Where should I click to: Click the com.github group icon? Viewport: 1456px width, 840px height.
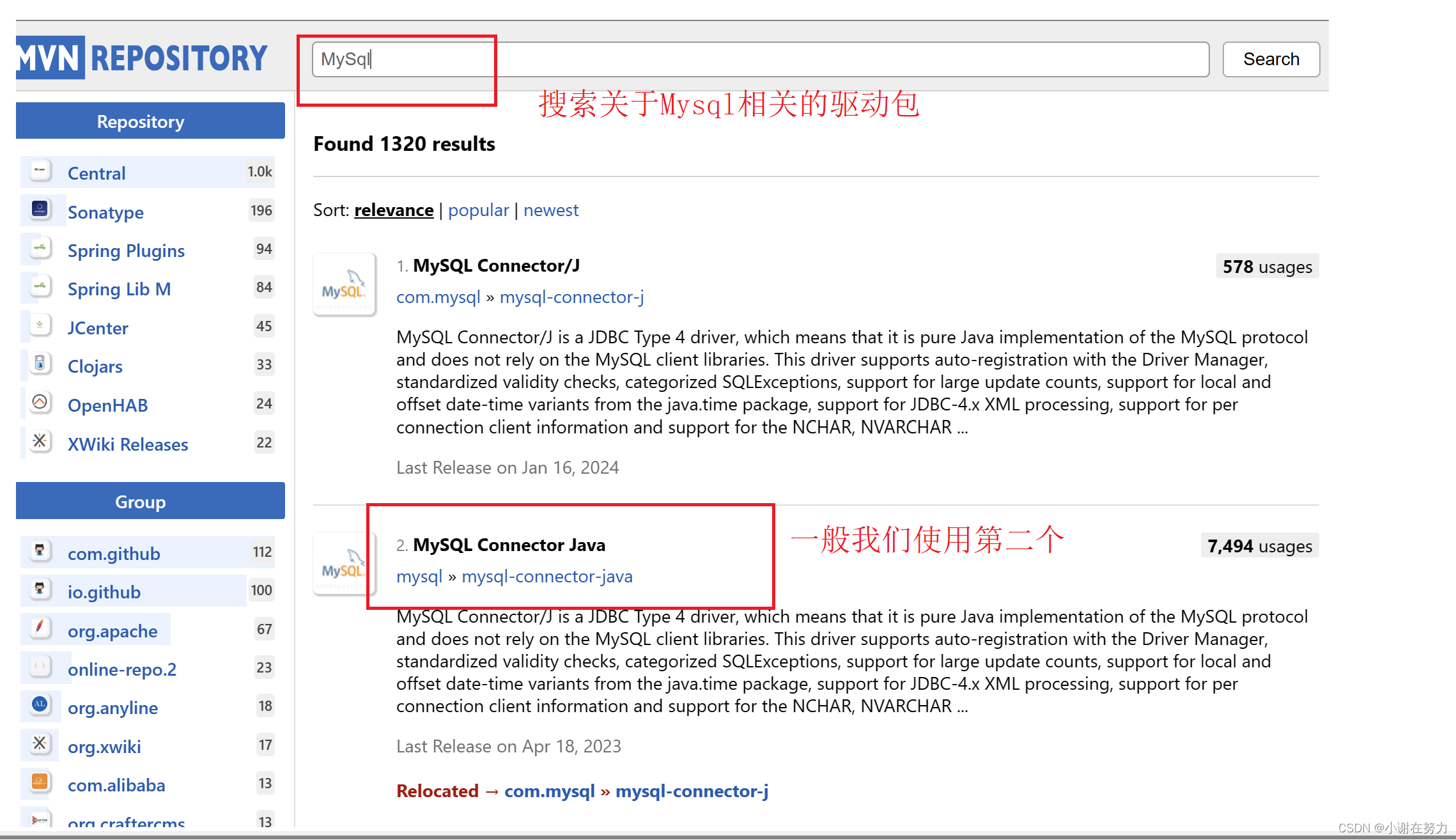[x=40, y=551]
